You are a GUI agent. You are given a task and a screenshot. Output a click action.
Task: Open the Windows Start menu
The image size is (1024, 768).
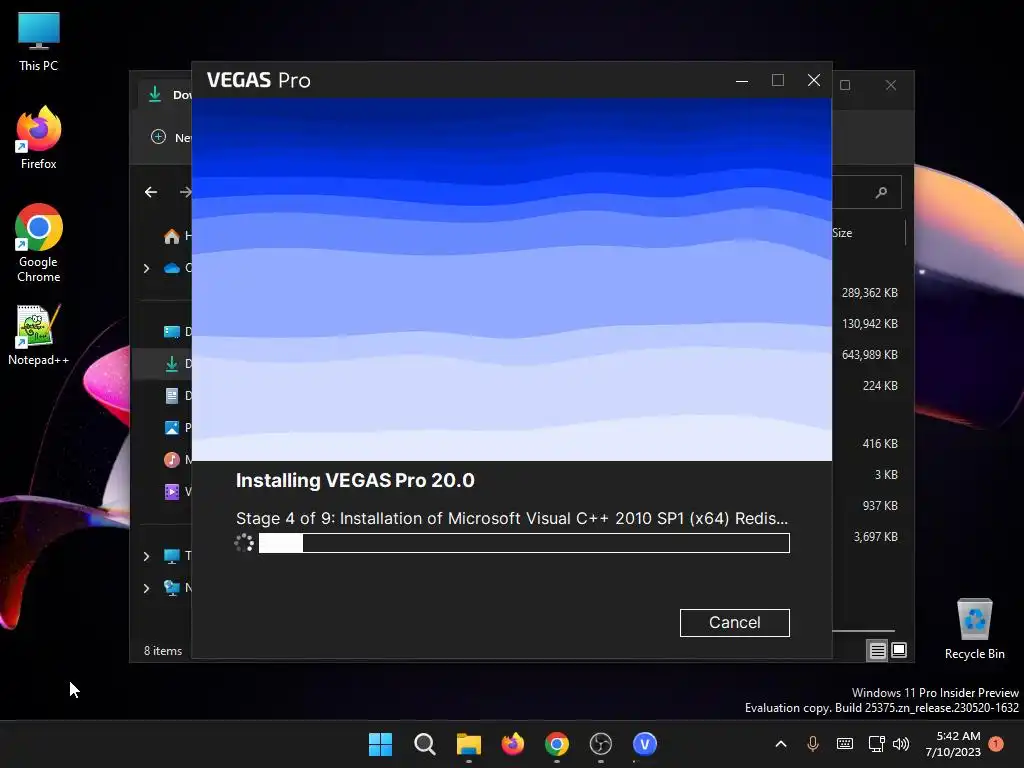(380, 744)
